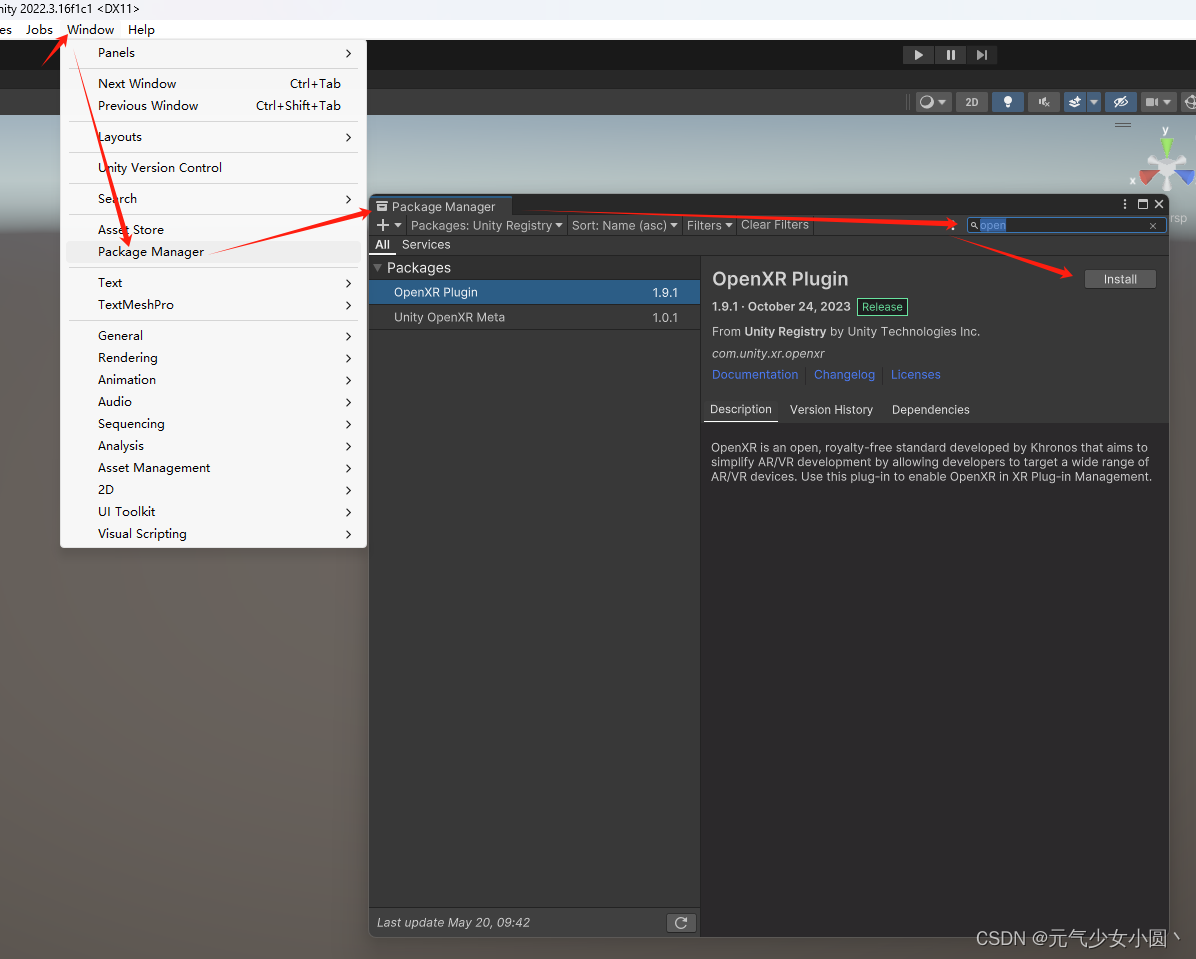Toggle scene effects layers-sparkle icon
The height and width of the screenshot is (959, 1196).
point(1075,102)
